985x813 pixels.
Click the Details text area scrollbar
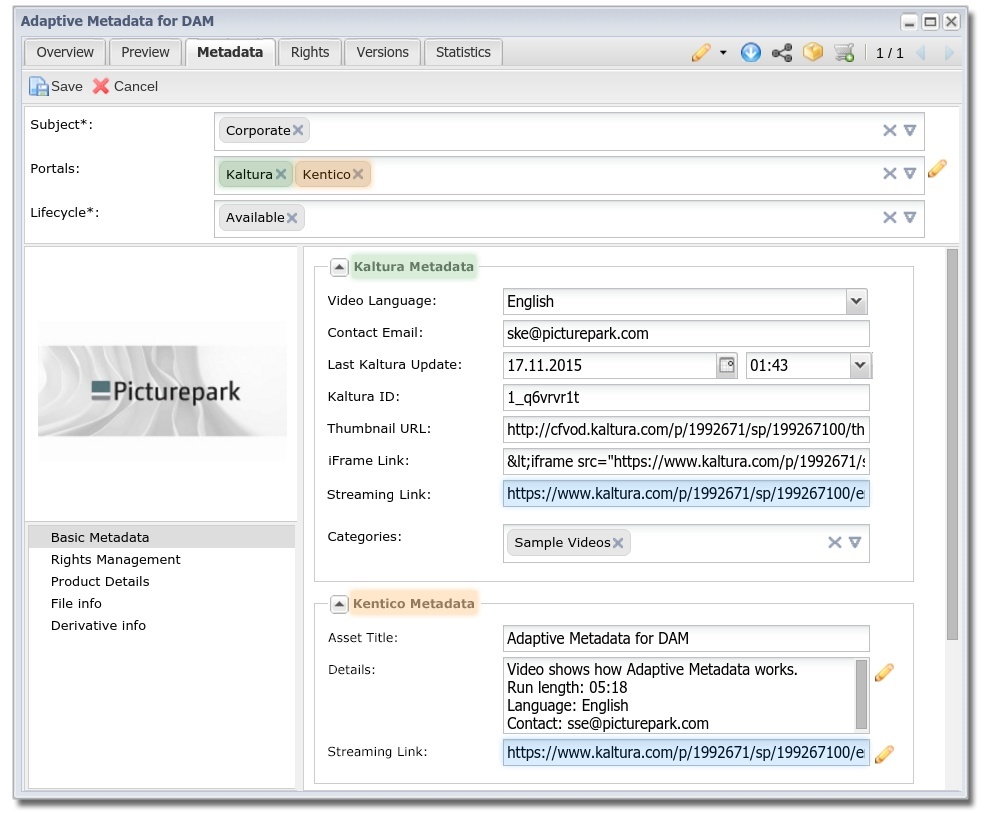pos(861,694)
